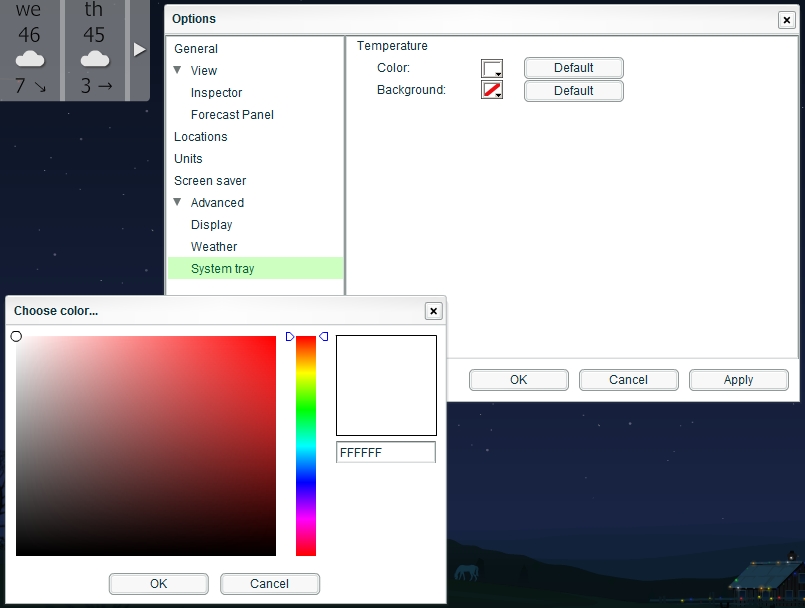Open the Temperature Background color swatch
The width and height of the screenshot is (805, 608).
(x=492, y=90)
